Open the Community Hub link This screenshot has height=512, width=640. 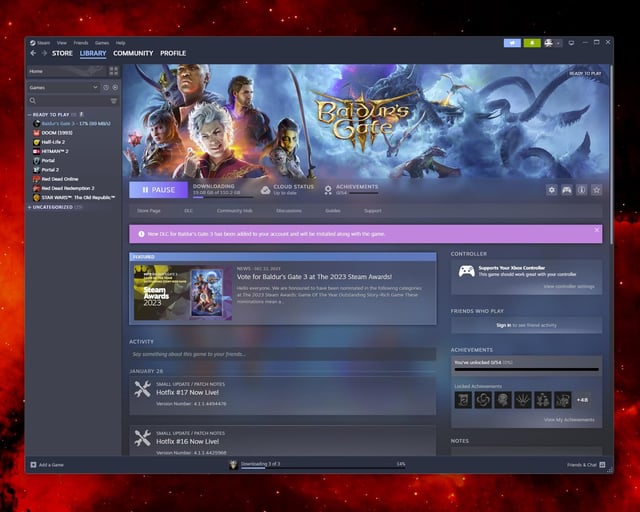coord(235,211)
